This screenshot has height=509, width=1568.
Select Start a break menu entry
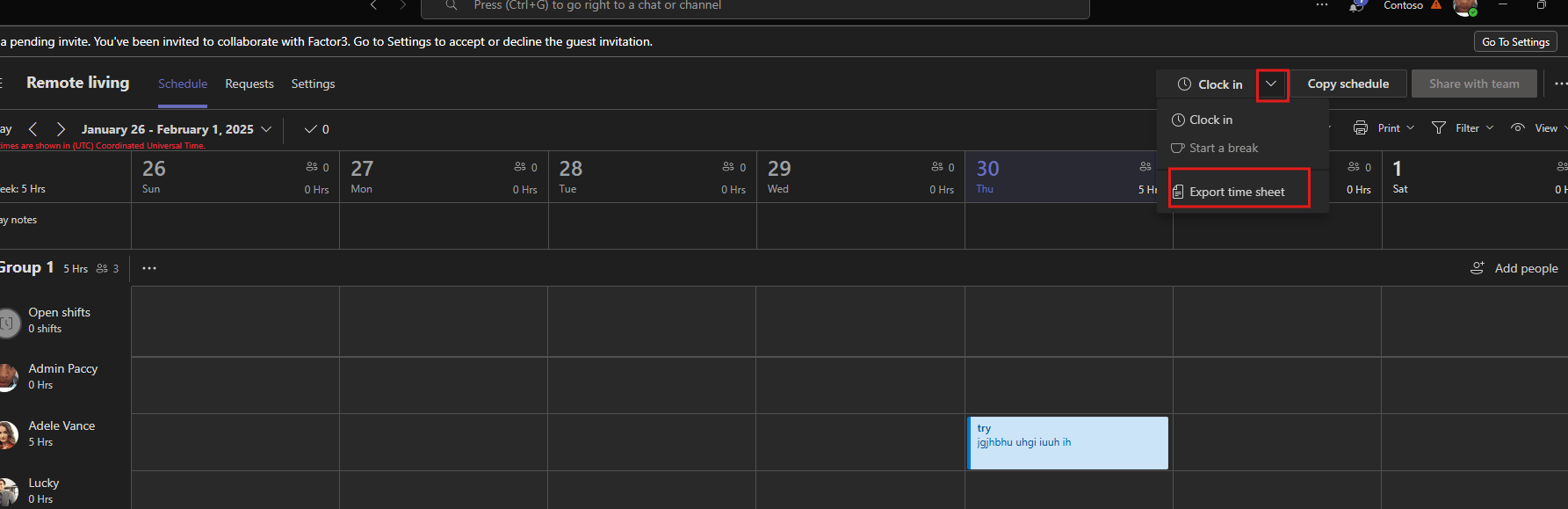point(1223,148)
